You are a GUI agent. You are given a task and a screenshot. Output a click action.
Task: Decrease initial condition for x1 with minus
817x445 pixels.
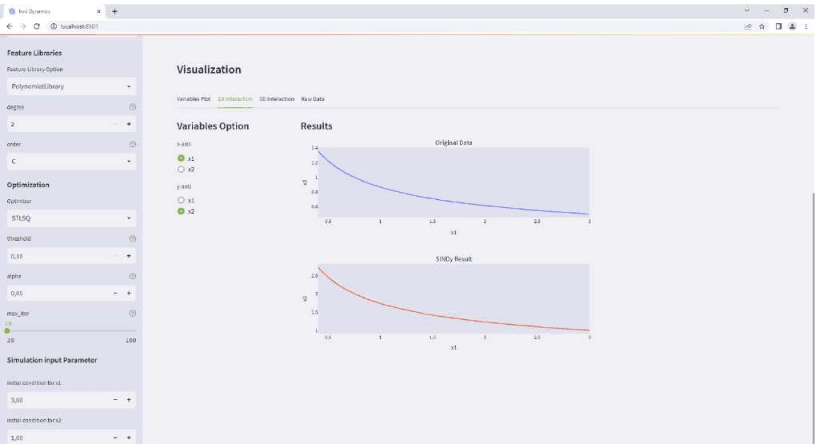point(115,400)
